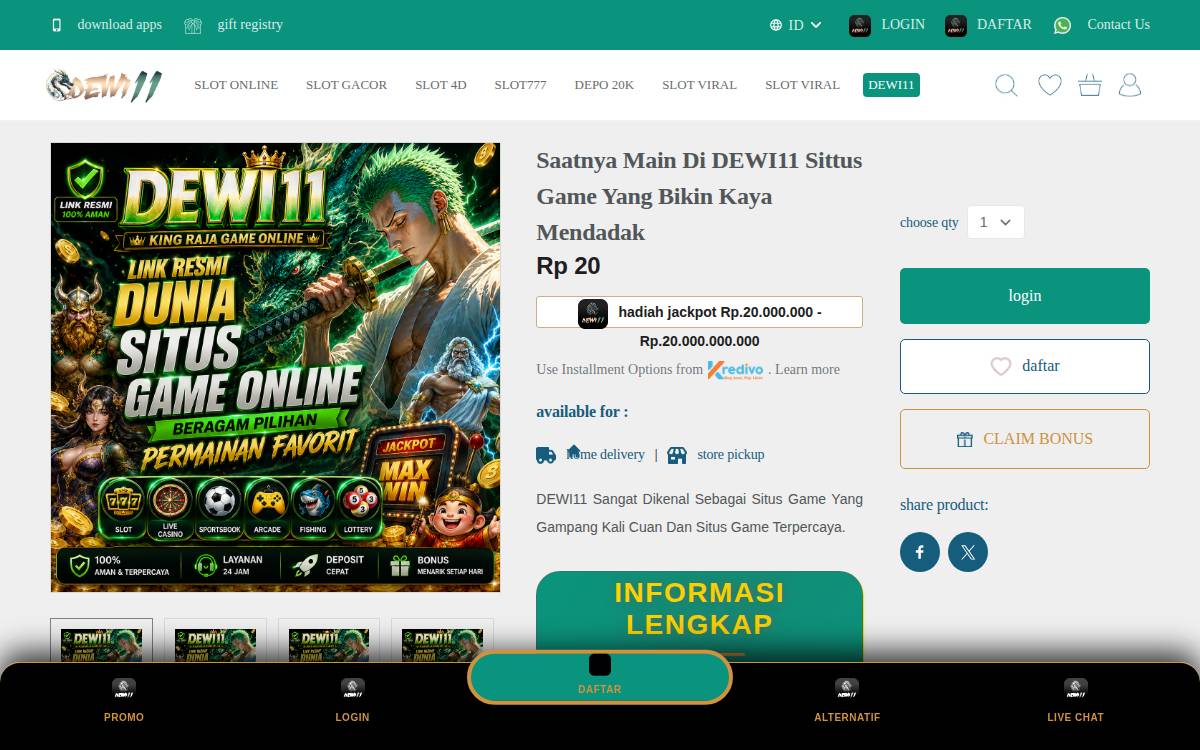Open DEPO 20K menu item
Viewport: 1200px width, 750px height.
(604, 85)
